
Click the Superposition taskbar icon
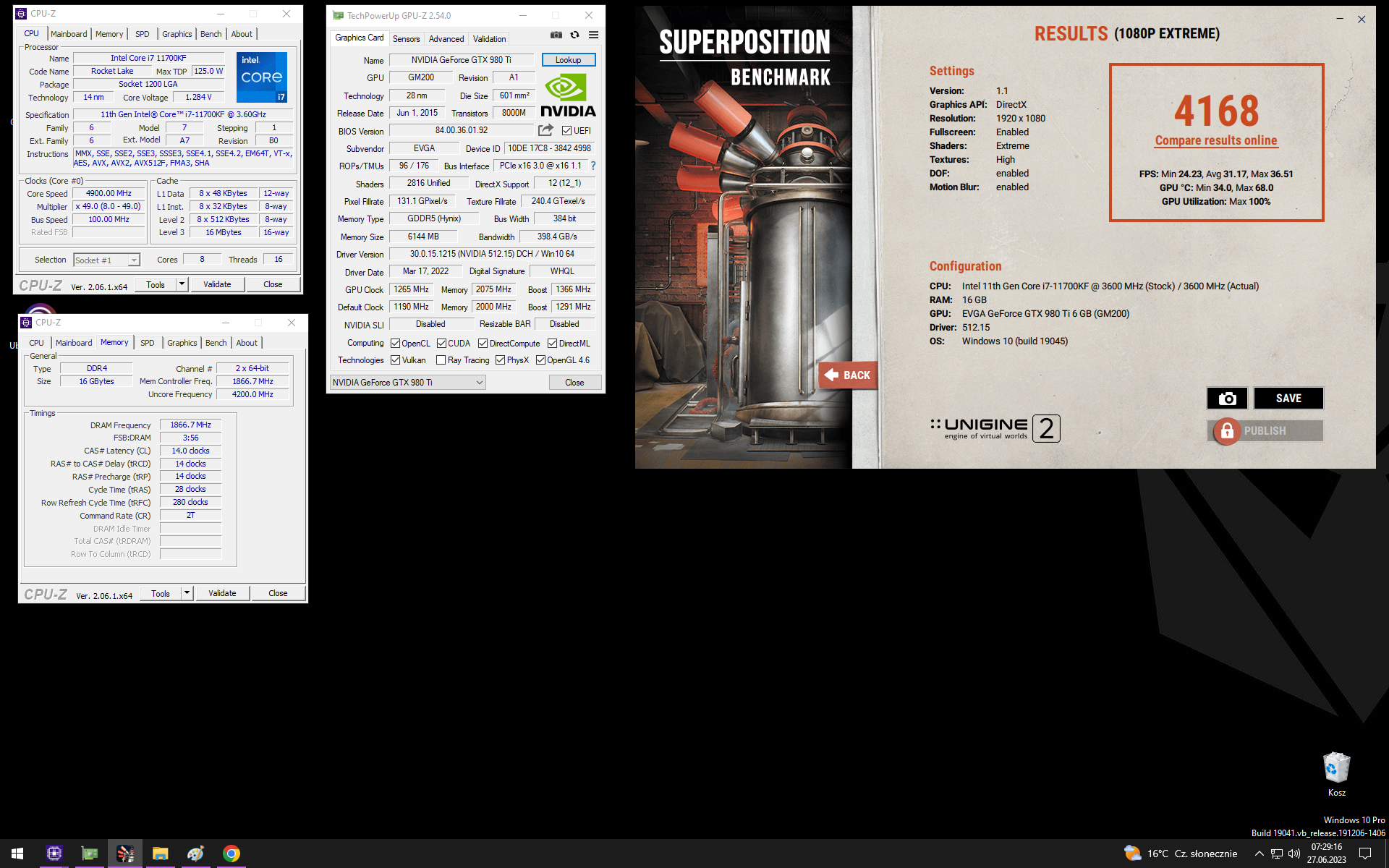[x=125, y=854]
